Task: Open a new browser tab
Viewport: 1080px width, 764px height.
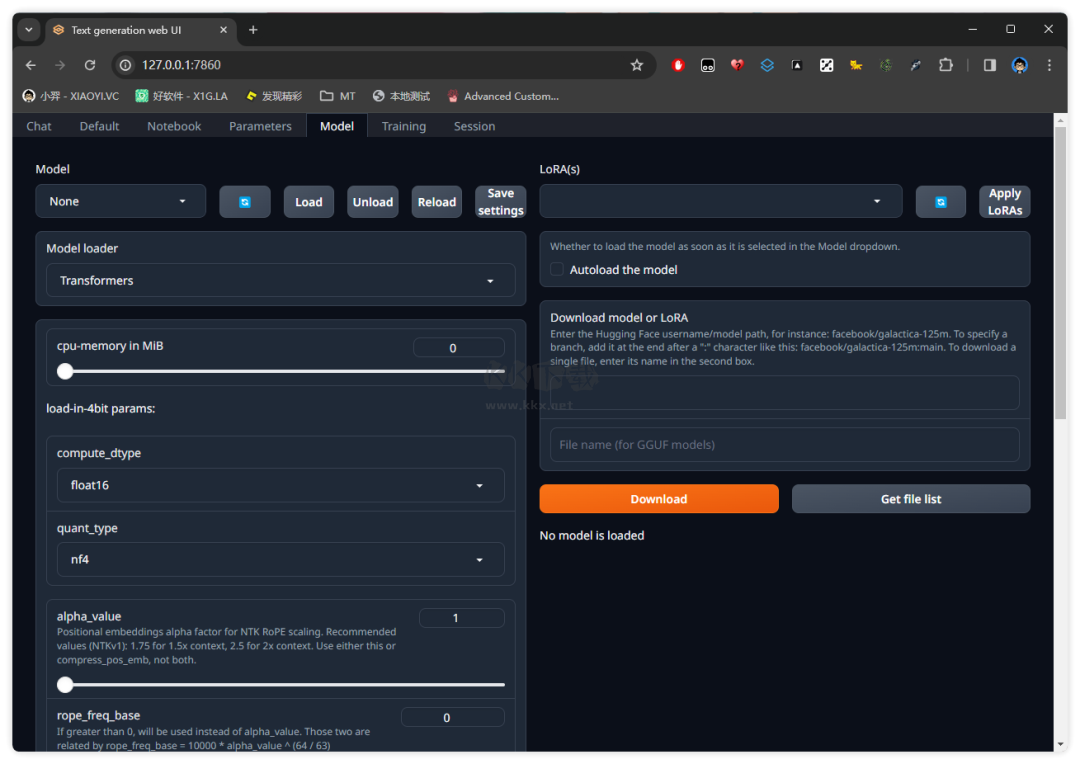Action: pos(253,30)
